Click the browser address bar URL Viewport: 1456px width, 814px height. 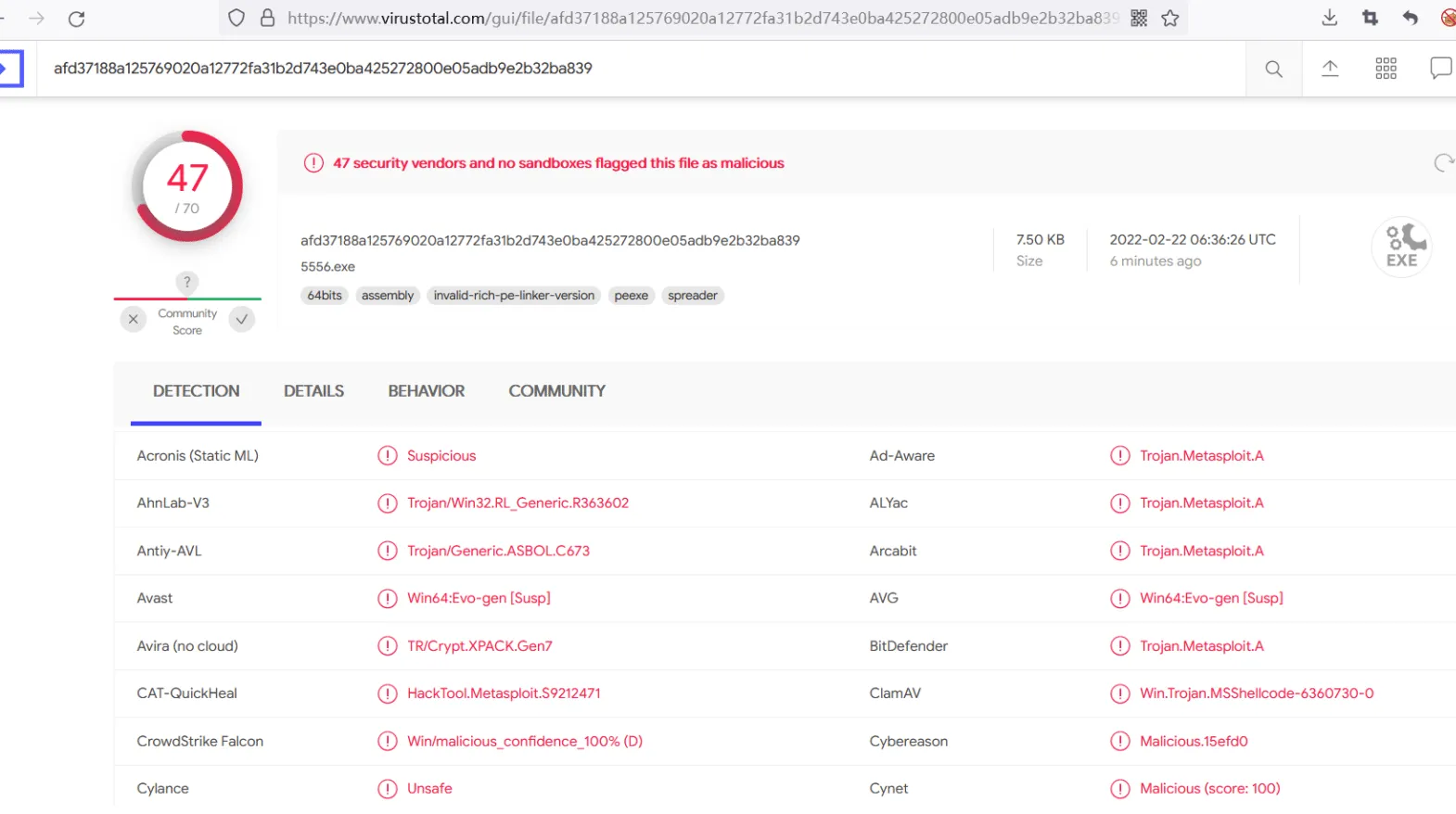click(x=703, y=18)
